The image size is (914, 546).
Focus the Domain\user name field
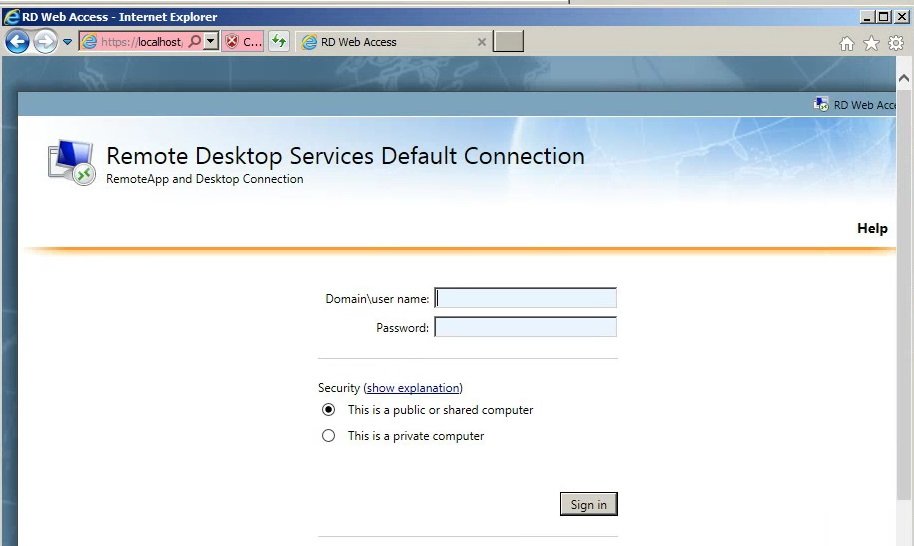point(525,298)
